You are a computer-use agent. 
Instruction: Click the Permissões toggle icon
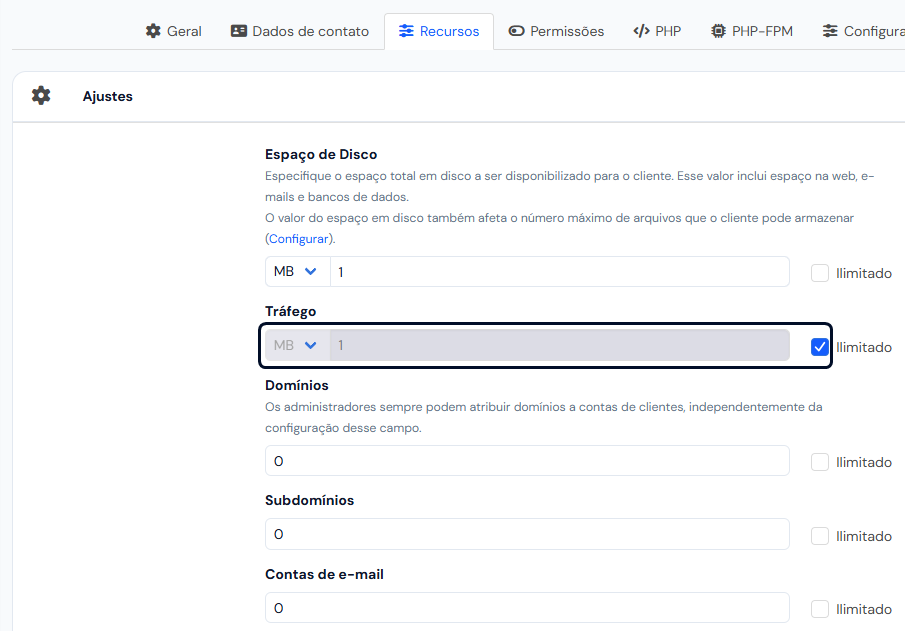pos(516,31)
